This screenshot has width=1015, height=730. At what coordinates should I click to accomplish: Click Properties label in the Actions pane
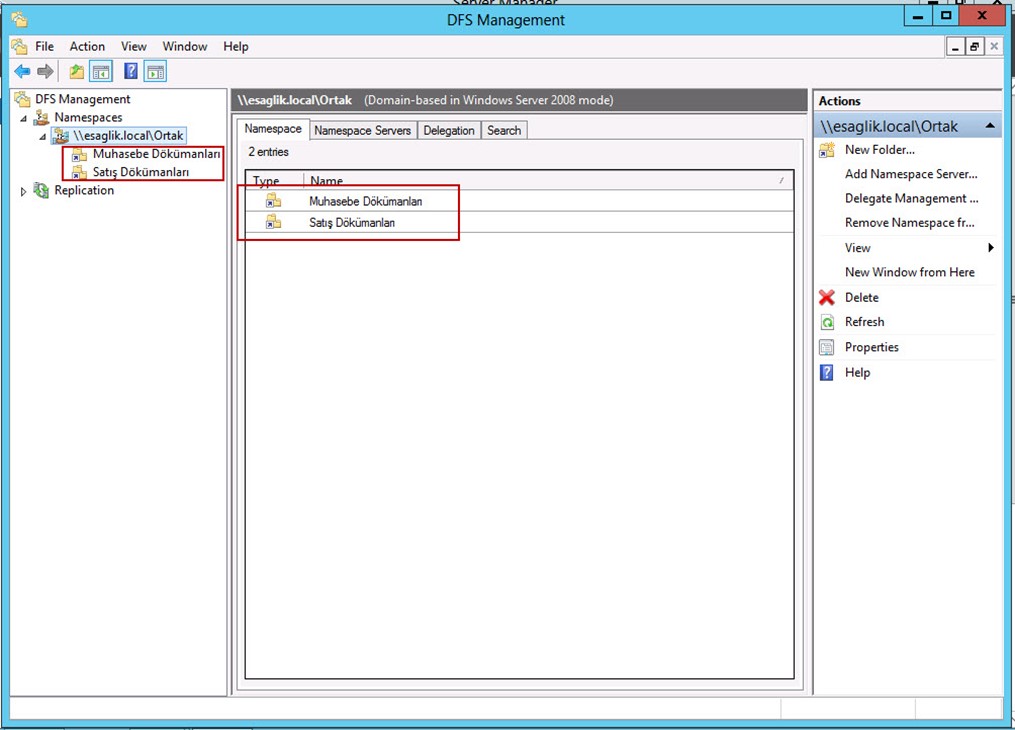pyautogui.click(x=871, y=348)
